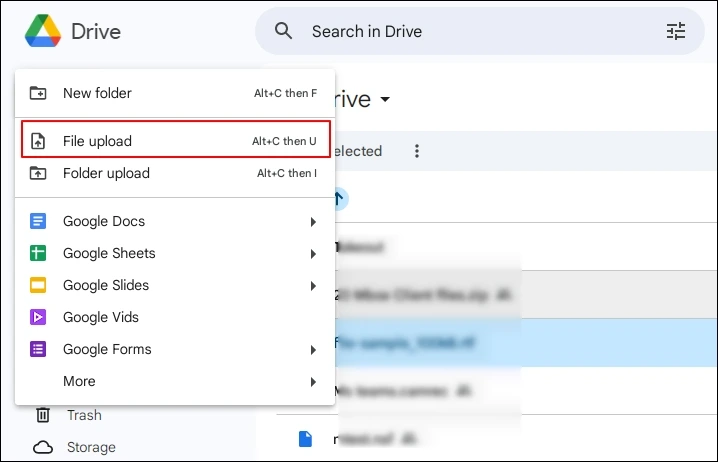Create a new Google Sheets spreadsheet
718x462 pixels.
pos(175,253)
